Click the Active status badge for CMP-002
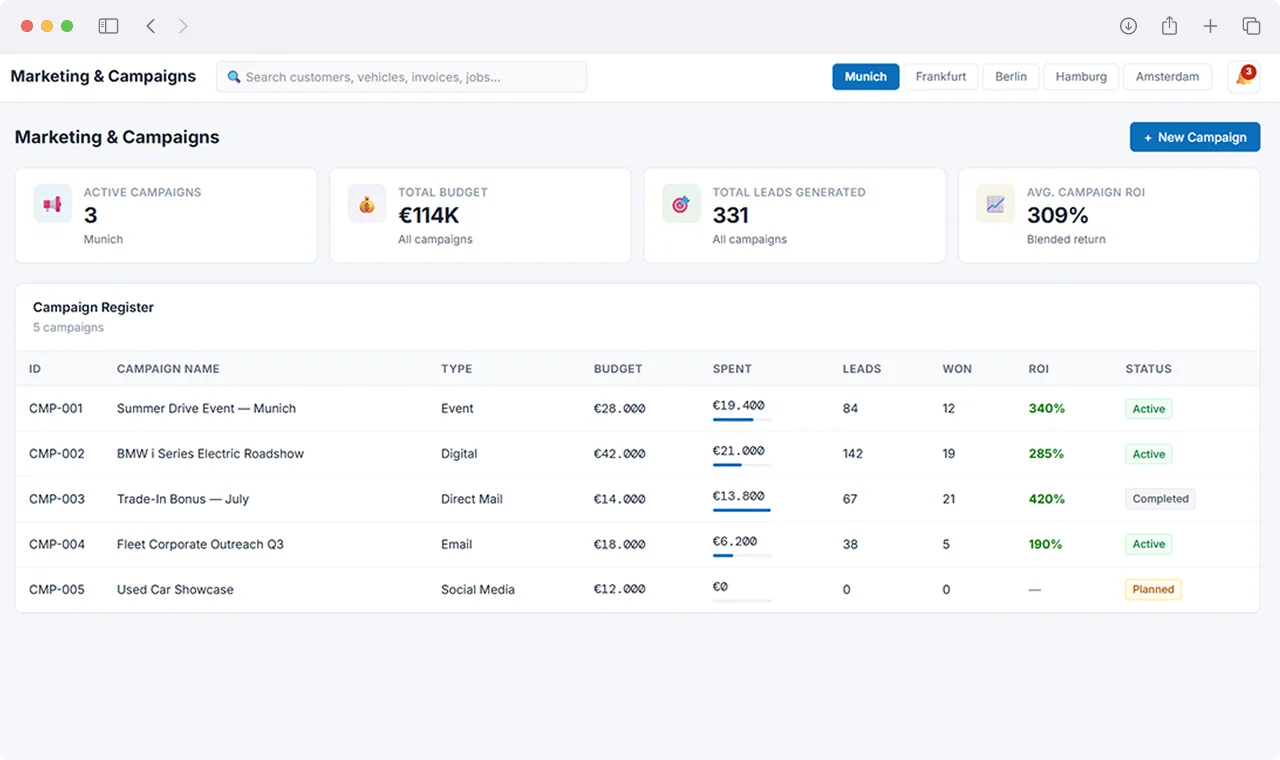The width and height of the screenshot is (1280, 760). 1148,454
